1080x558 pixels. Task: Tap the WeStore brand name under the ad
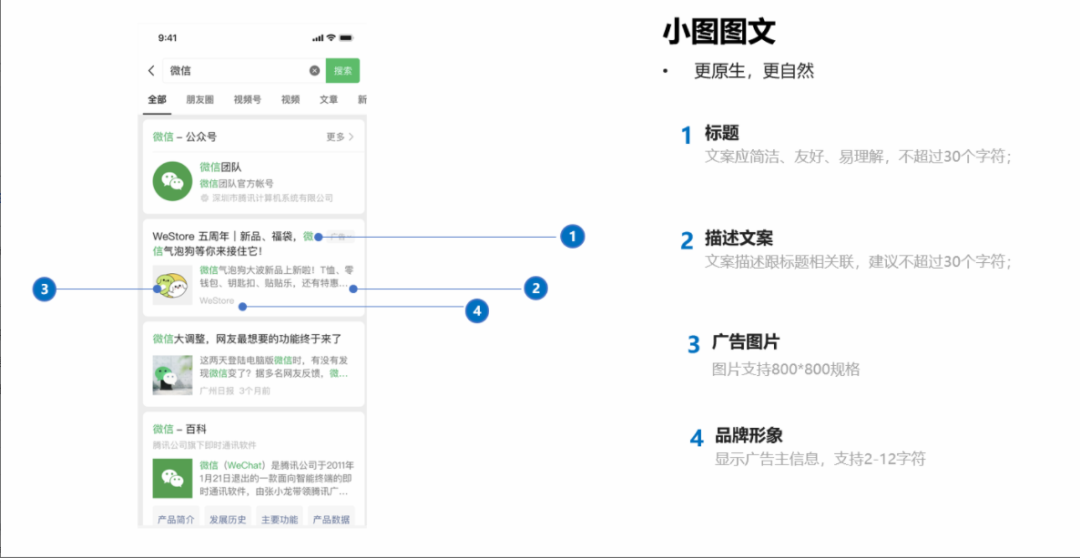[216, 301]
